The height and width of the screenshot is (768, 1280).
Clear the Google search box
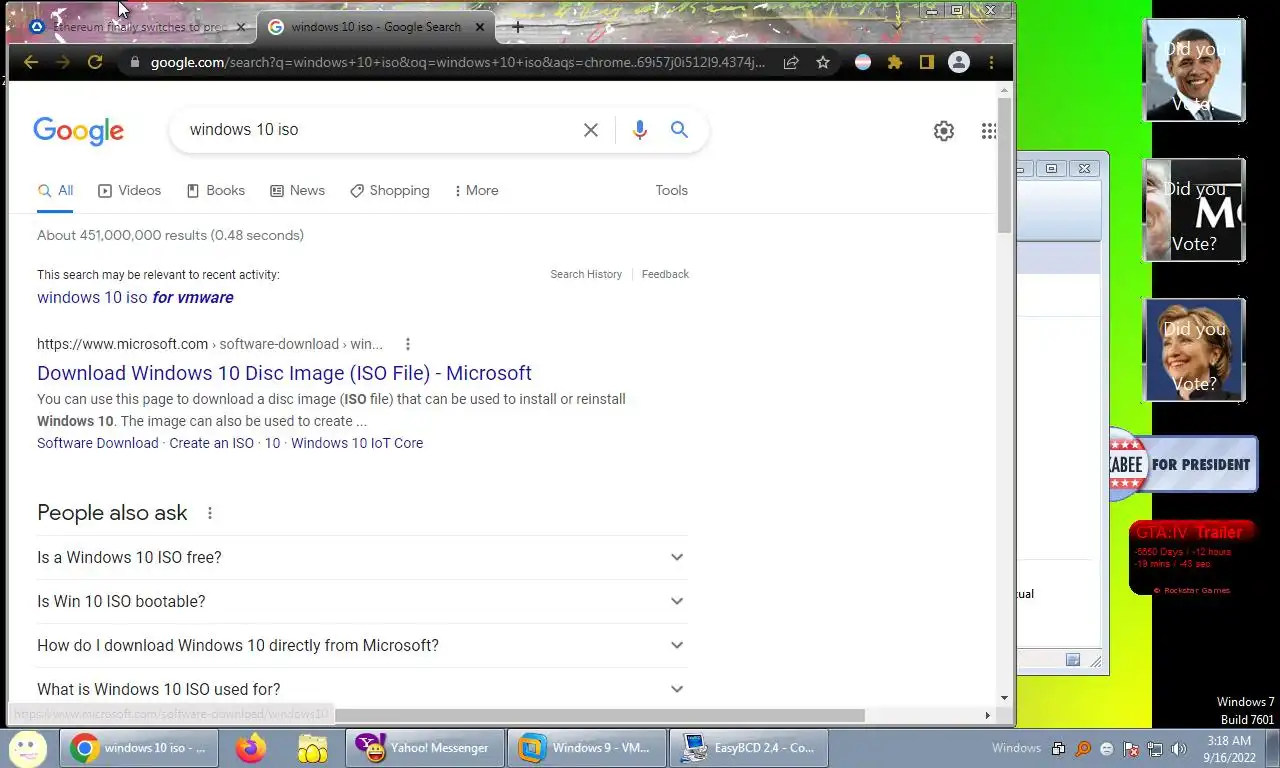coord(591,130)
